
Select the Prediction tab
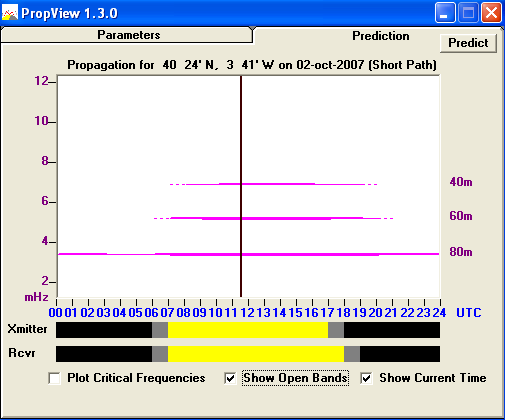381,36
